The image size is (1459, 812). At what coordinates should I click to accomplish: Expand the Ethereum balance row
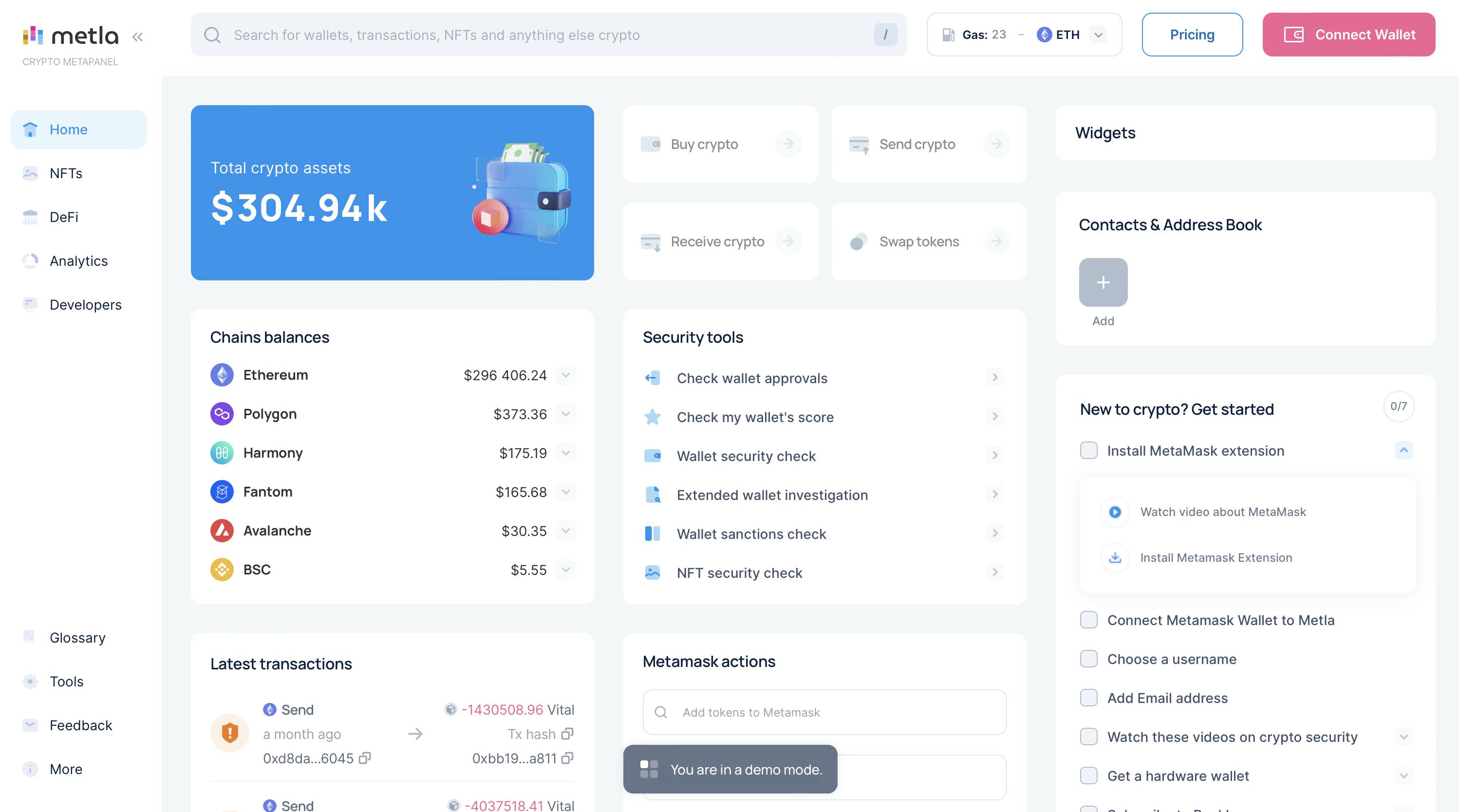565,375
